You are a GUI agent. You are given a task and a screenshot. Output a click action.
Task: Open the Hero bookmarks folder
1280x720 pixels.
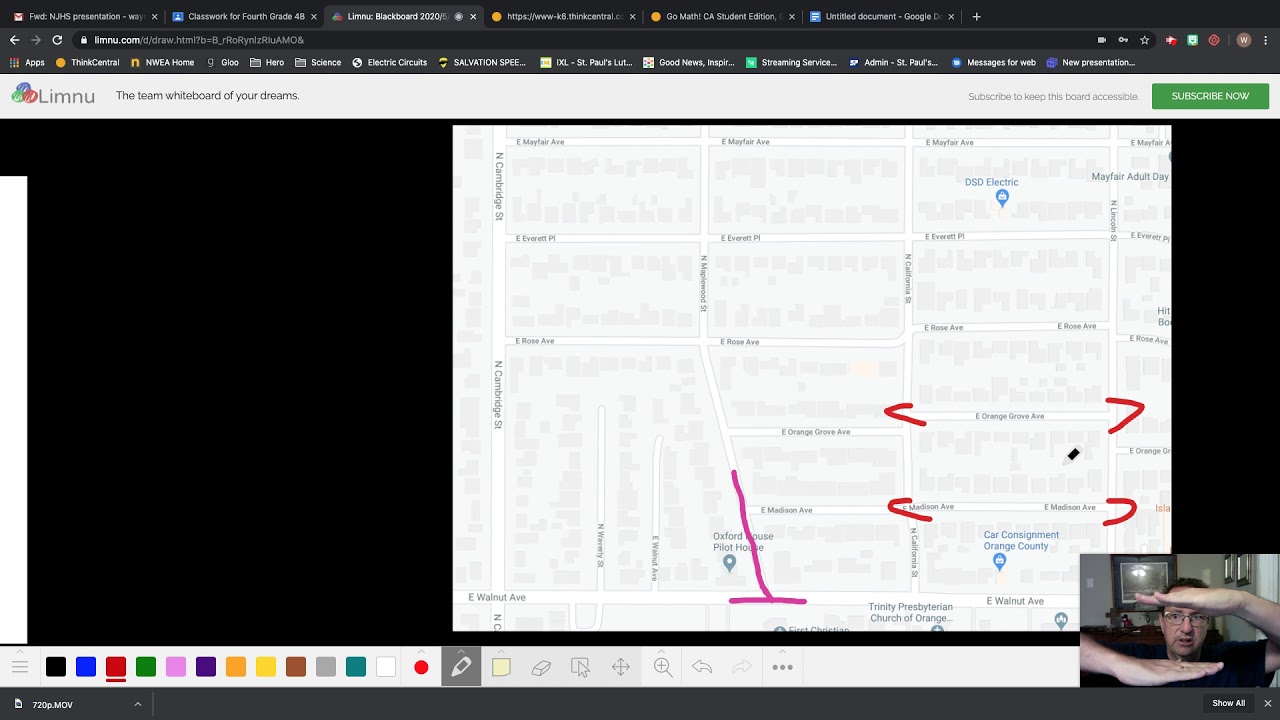click(x=267, y=62)
